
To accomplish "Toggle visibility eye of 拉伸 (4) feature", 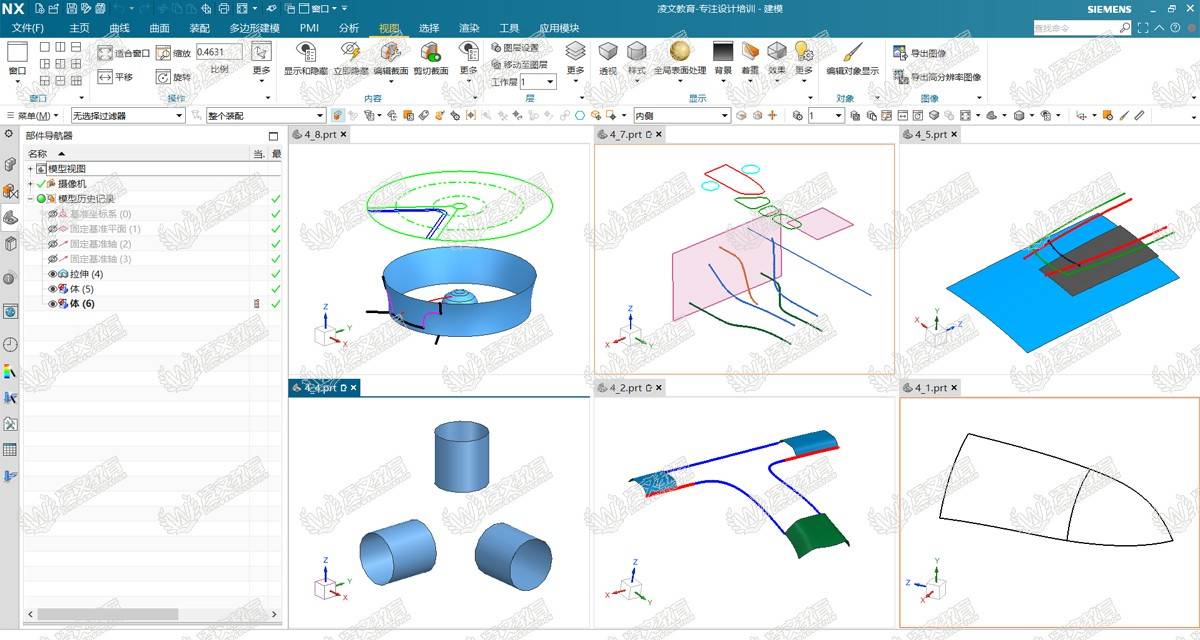I will click(53, 274).
